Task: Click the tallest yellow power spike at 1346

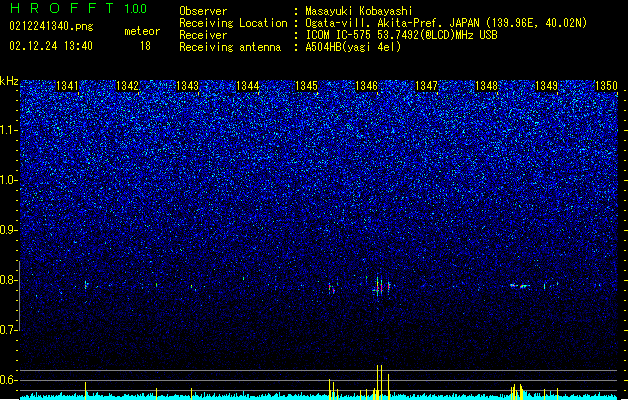Action: pos(379,382)
